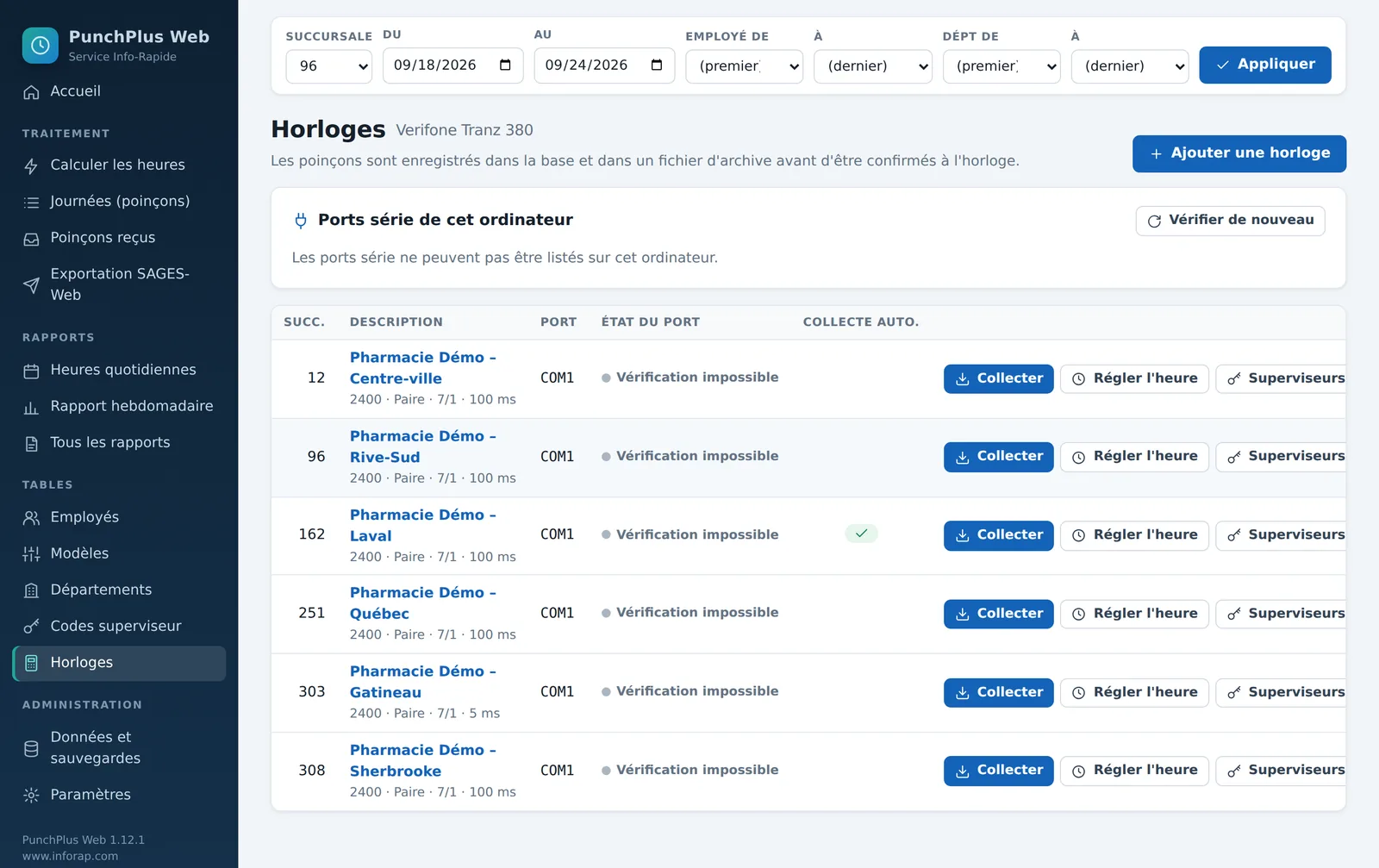Click Vérifier de nouveau
This screenshot has width=1379, height=868.
point(1230,221)
